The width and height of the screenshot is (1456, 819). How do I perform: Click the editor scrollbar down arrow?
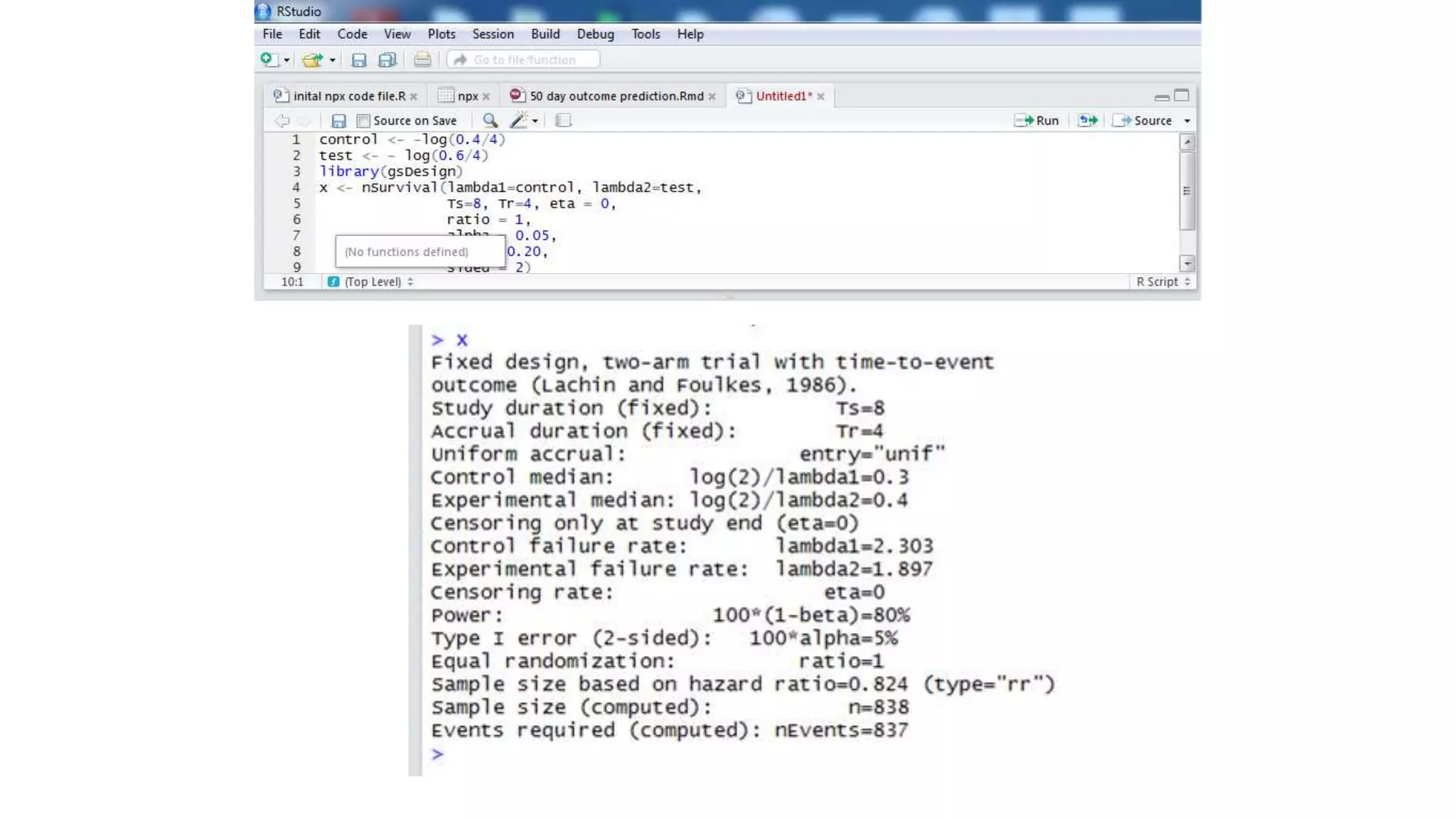[1187, 264]
